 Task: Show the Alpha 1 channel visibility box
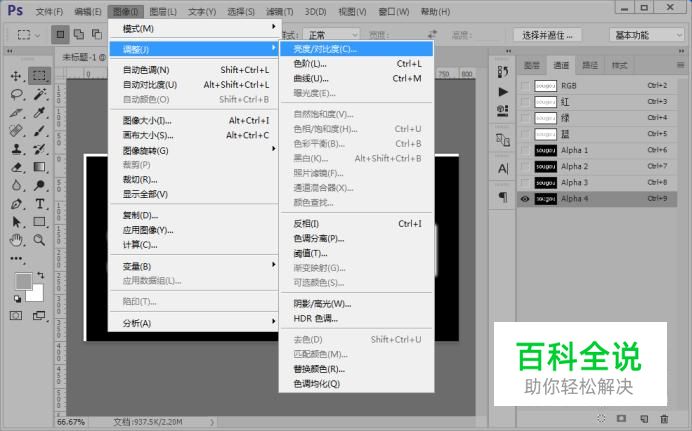coord(525,150)
